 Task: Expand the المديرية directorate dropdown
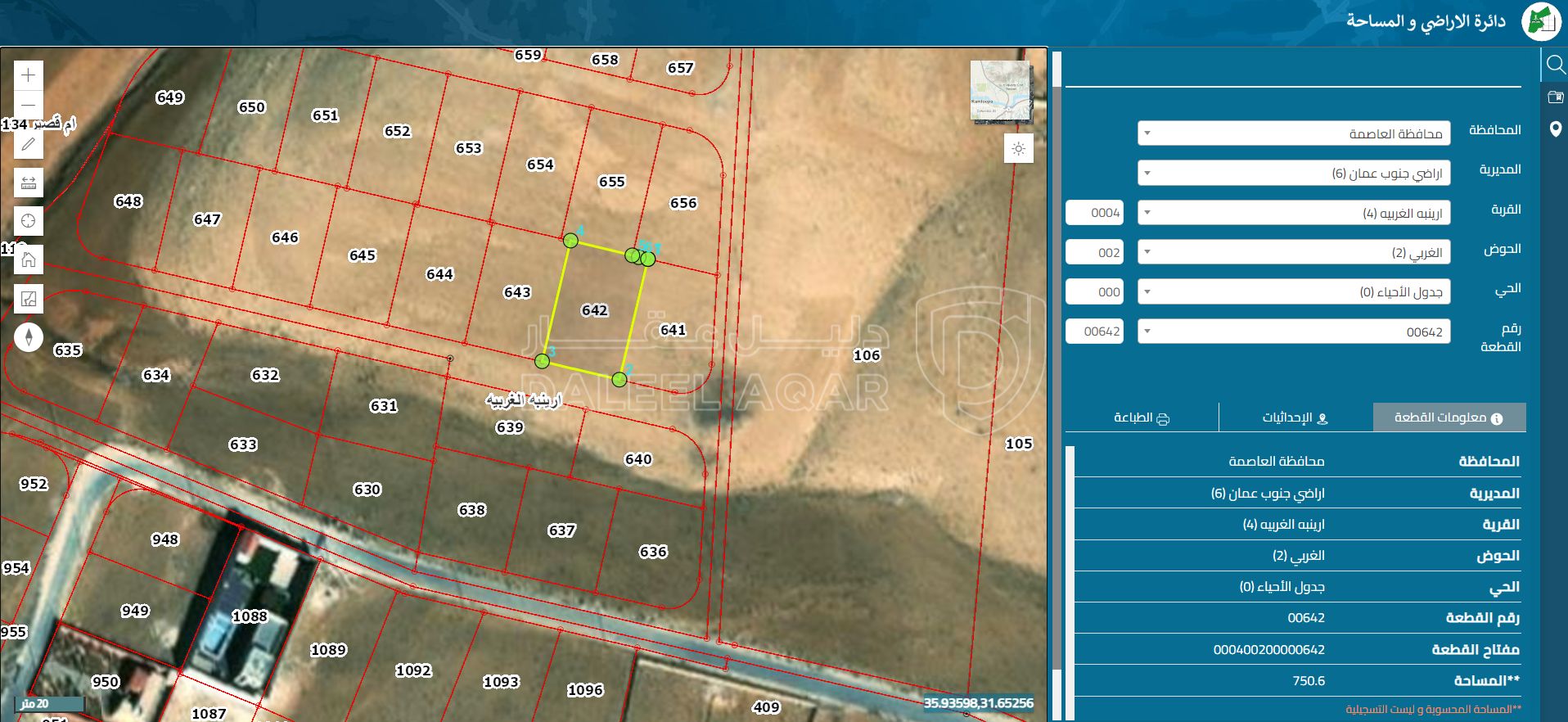click(1294, 173)
